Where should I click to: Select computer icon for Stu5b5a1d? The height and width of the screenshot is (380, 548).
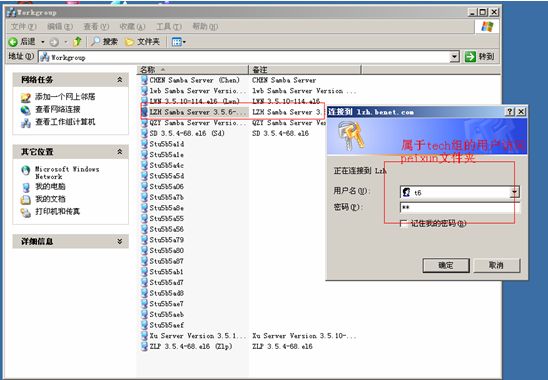point(144,144)
